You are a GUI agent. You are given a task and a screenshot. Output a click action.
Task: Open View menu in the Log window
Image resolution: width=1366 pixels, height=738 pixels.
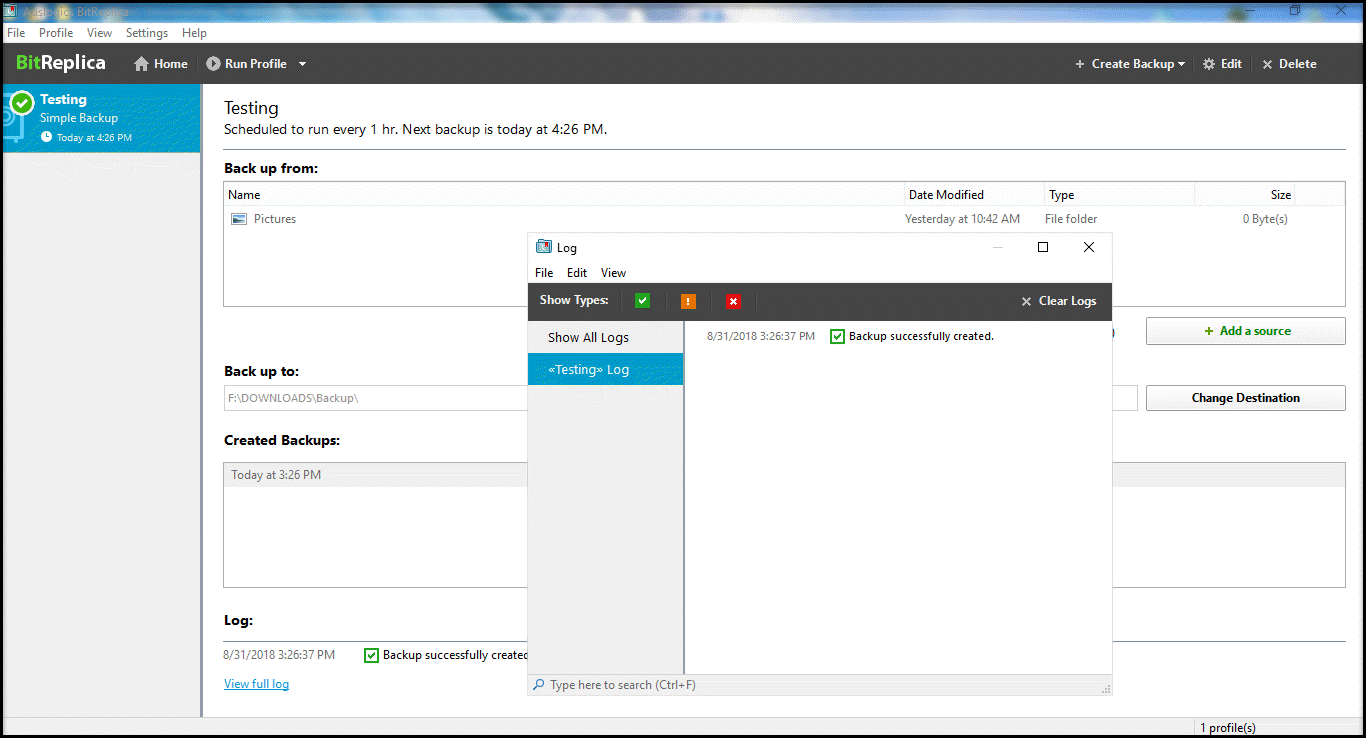[613, 273]
